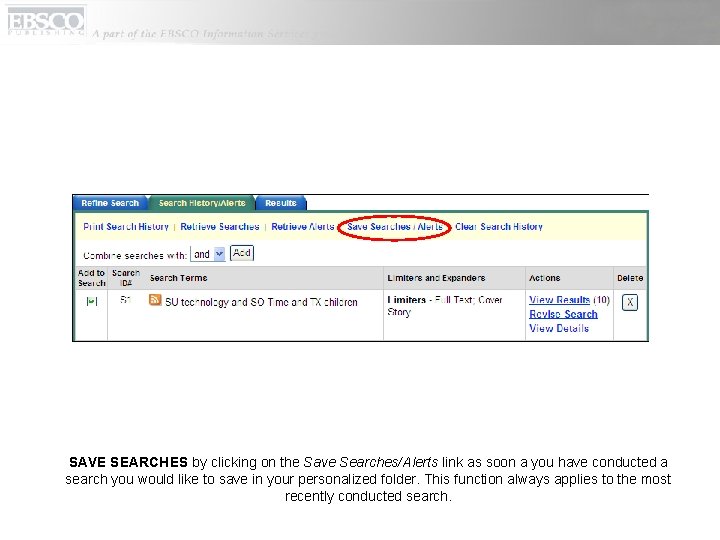This screenshot has width=720, height=540.
Task: Click Revise Search link
Action: [x=563, y=314]
